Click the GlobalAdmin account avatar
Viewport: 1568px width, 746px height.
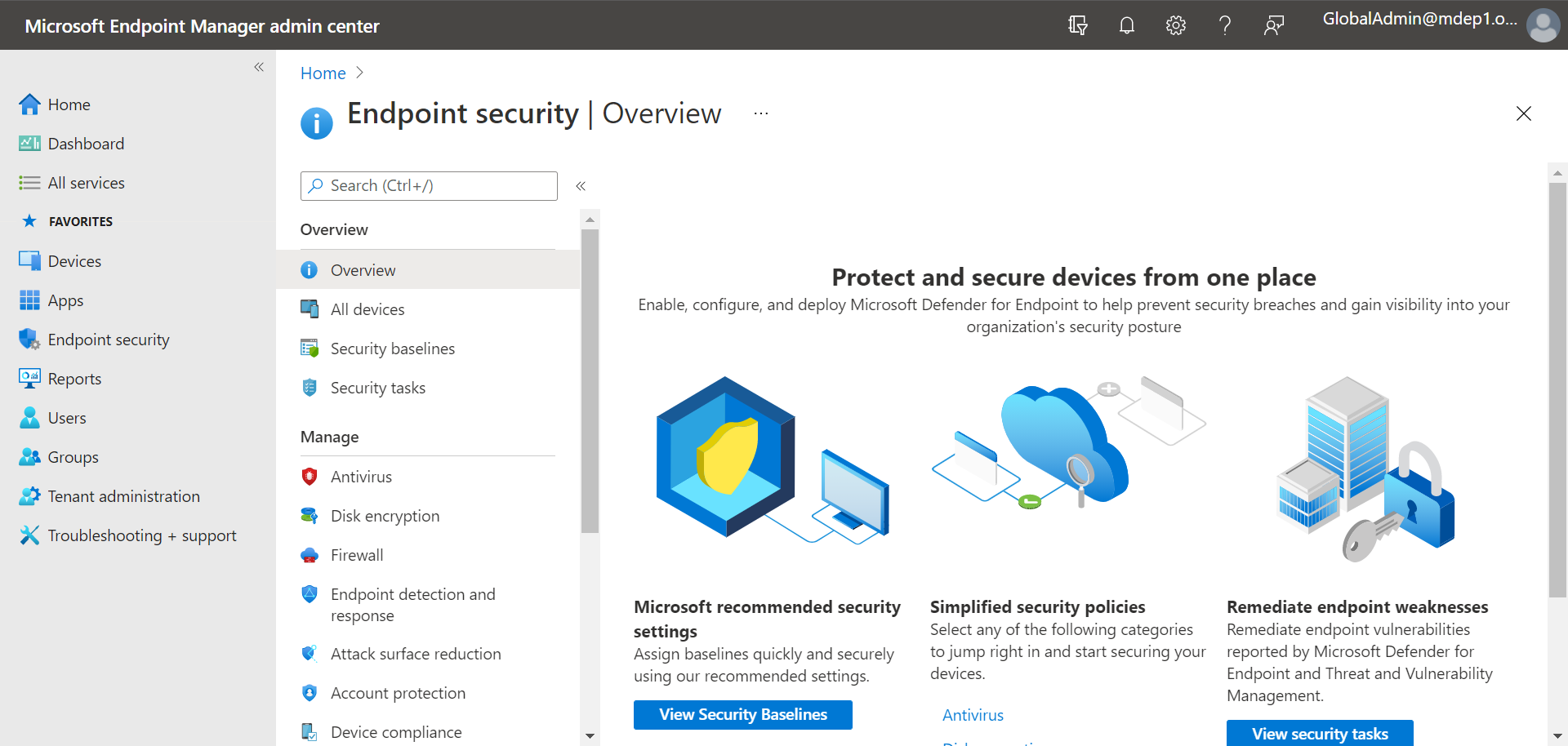tap(1543, 25)
